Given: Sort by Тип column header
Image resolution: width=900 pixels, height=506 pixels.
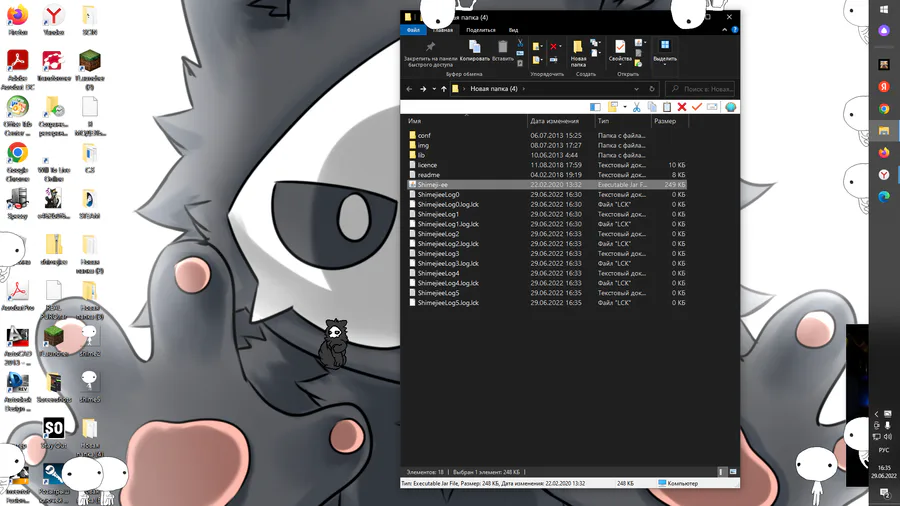Looking at the screenshot, I should coord(603,121).
